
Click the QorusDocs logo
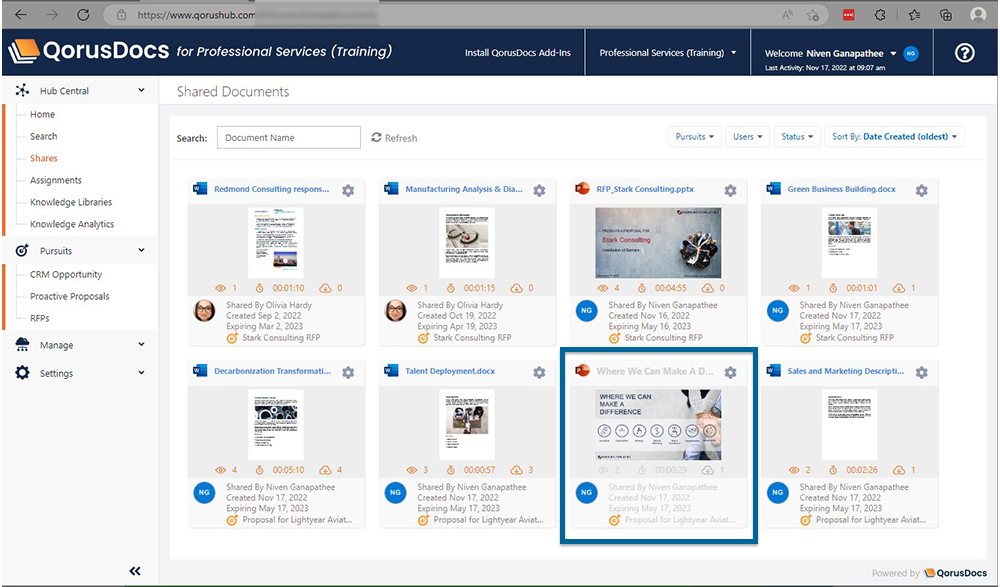(x=89, y=52)
